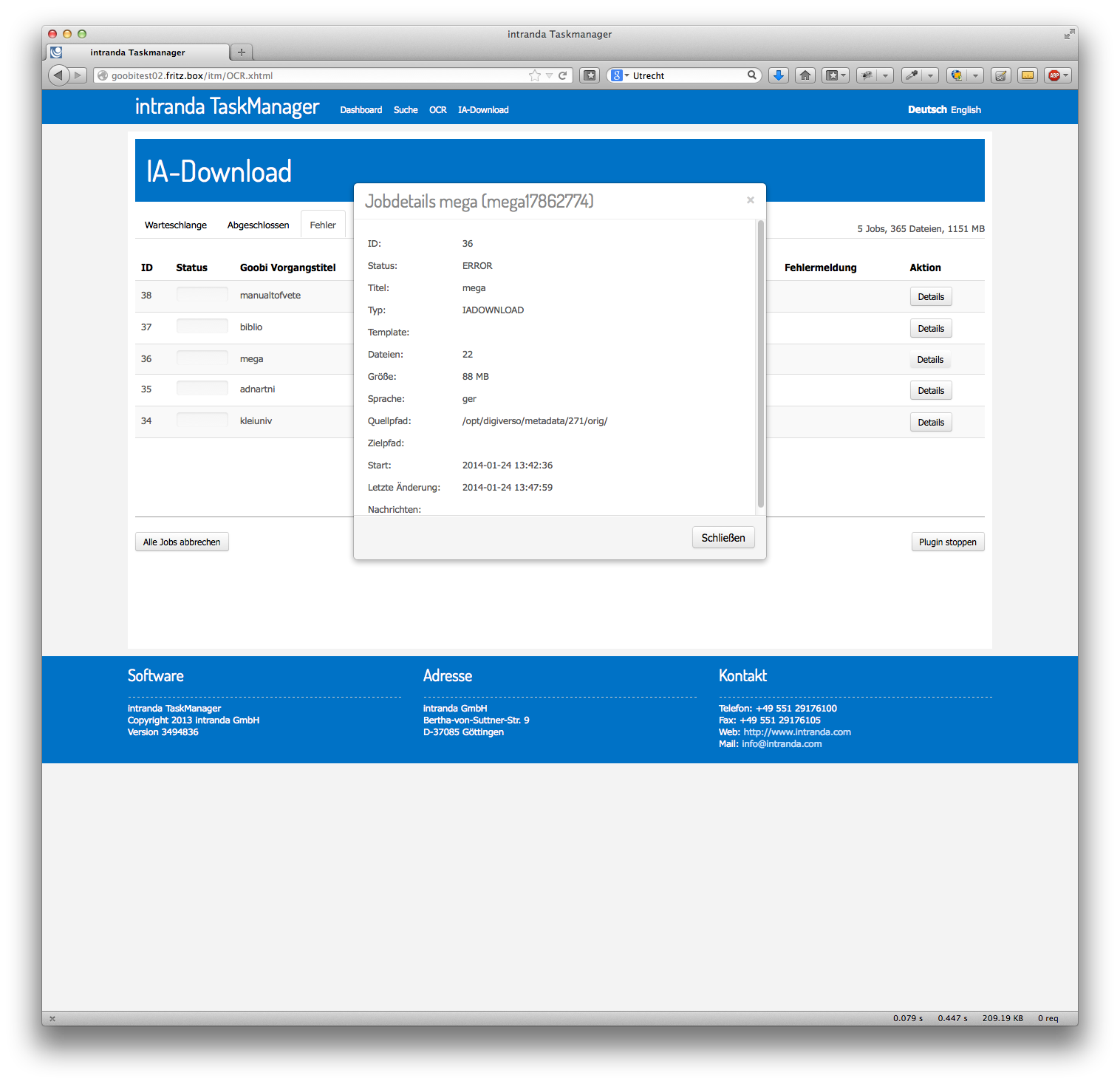Open the history dropdown in address bar
The width and height of the screenshot is (1120, 1084).
tap(549, 75)
